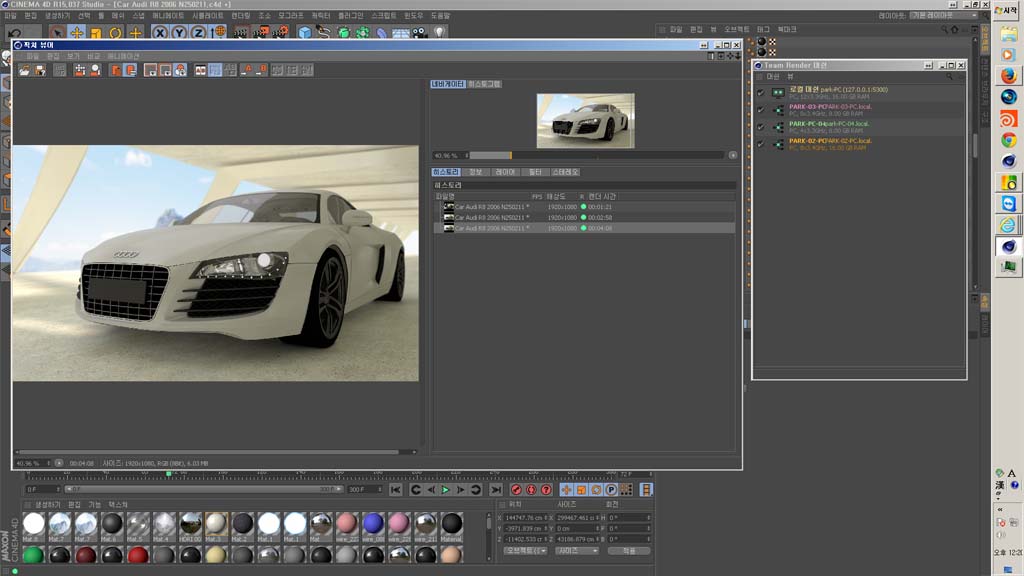Select the Live Selection arrow tool

click(57, 32)
